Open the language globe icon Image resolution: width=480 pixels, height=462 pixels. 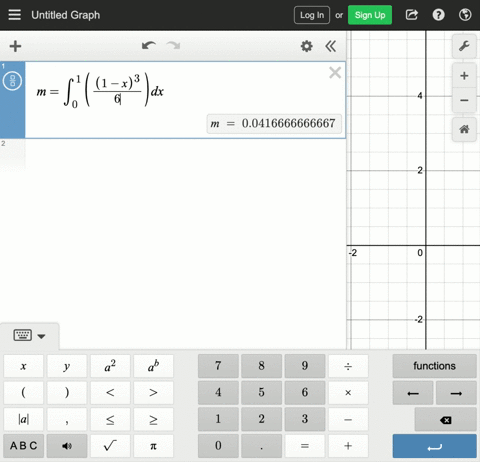point(465,15)
